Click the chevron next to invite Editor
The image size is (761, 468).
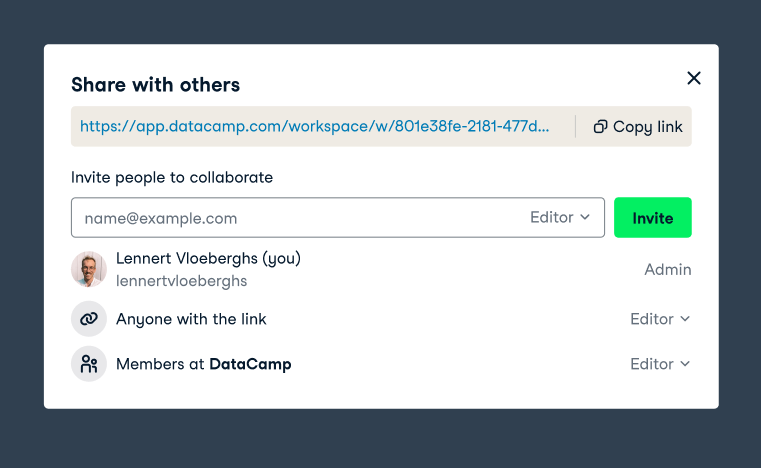pos(585,217)
